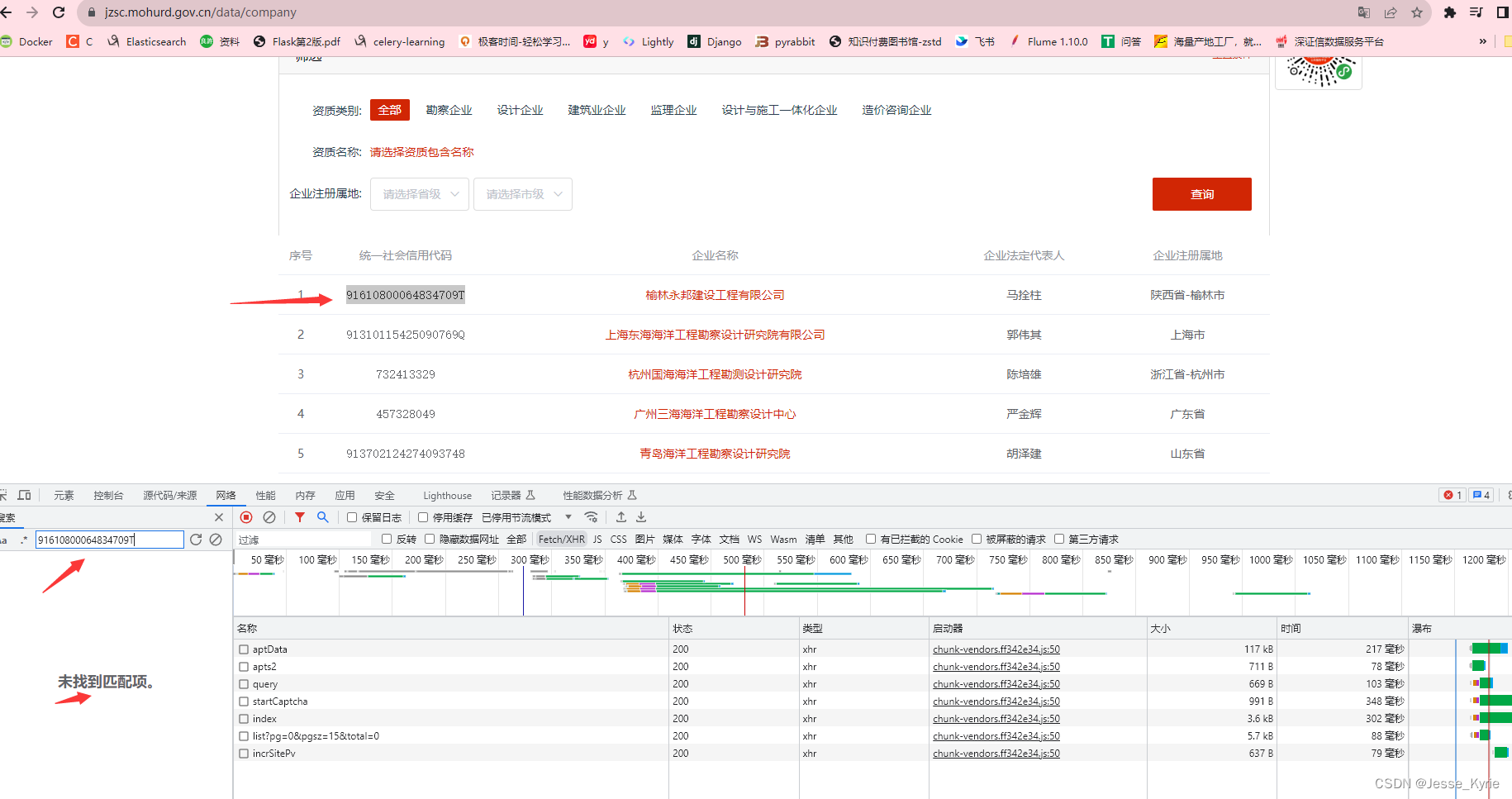This screenshot has width=1512, height=799.
Task: Check the invert filter checkbox (反转)
Action: [x=387, y=539]
